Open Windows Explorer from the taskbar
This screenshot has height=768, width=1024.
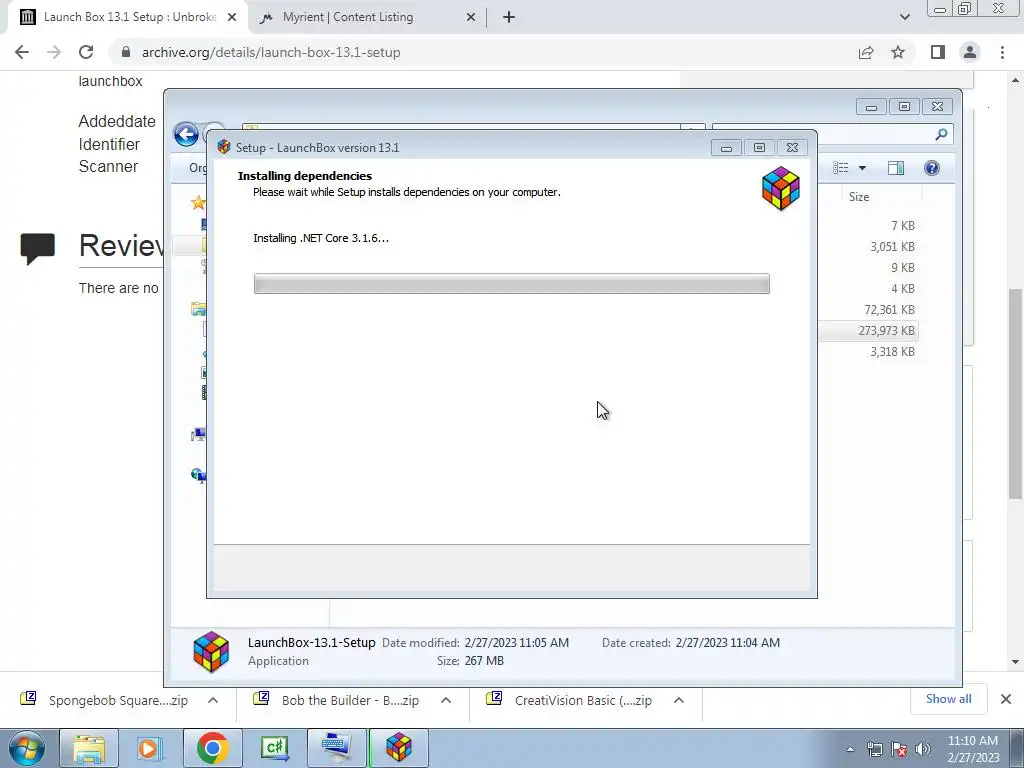89,748
